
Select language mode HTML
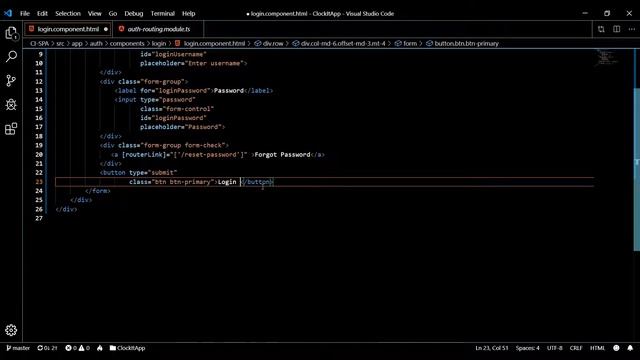point(597,348)
